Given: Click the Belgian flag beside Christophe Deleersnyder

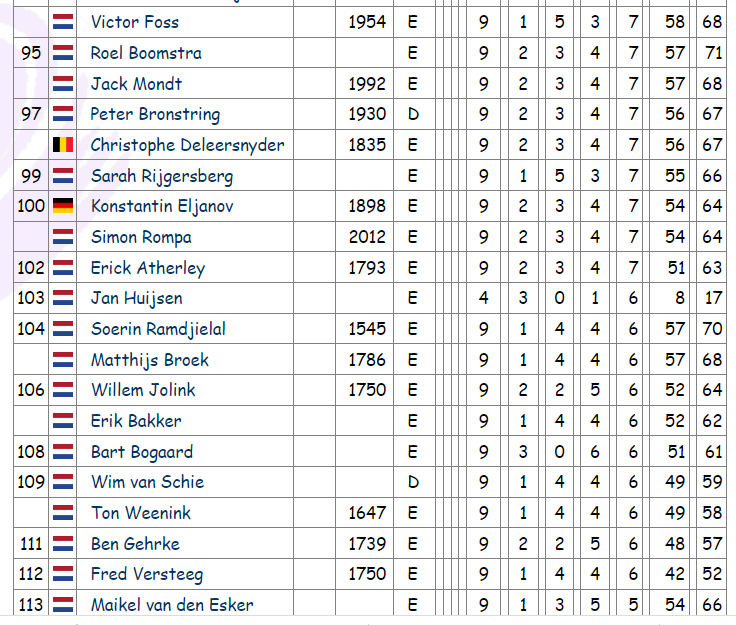Looking at the screenshot, I should click(x=63, y=145).
